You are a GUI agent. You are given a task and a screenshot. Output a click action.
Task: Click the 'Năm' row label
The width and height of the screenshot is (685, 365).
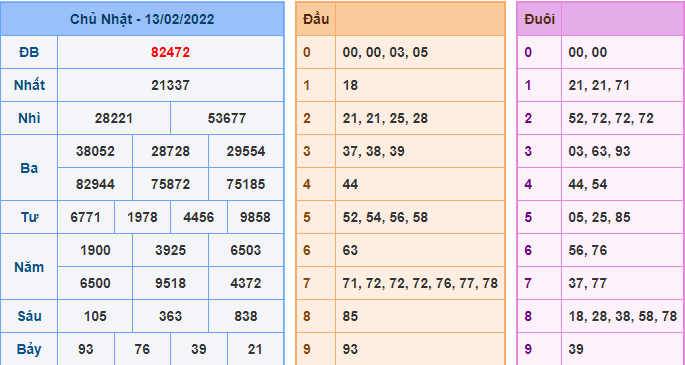pos(29,267)
